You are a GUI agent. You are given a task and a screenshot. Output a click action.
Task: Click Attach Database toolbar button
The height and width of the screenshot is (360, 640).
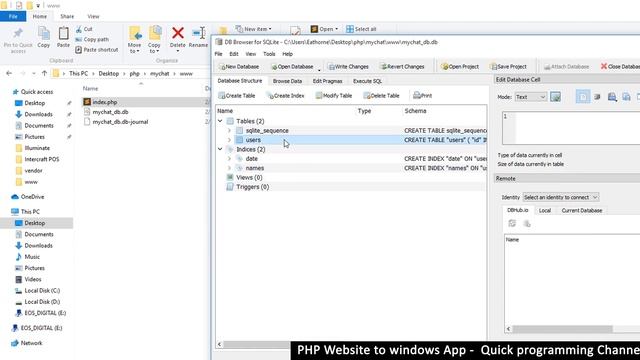click(567, 67)
